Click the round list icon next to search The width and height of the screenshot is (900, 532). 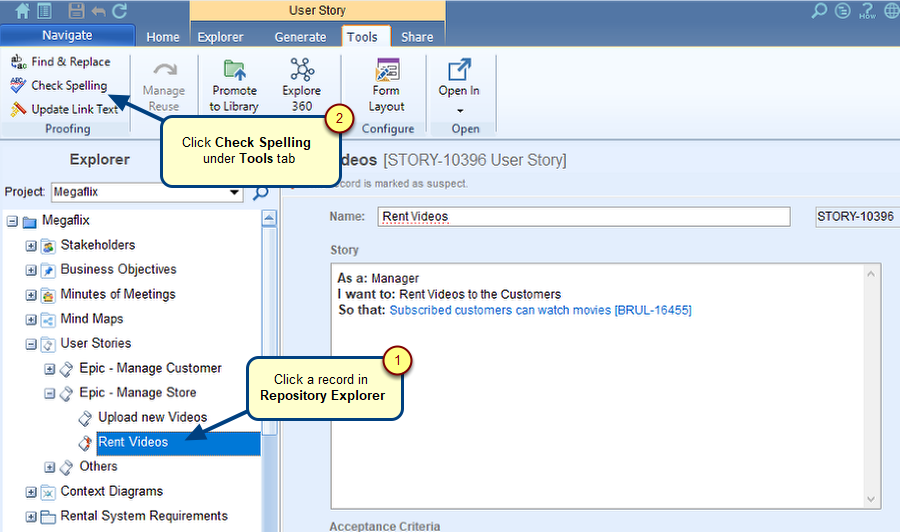843,10
